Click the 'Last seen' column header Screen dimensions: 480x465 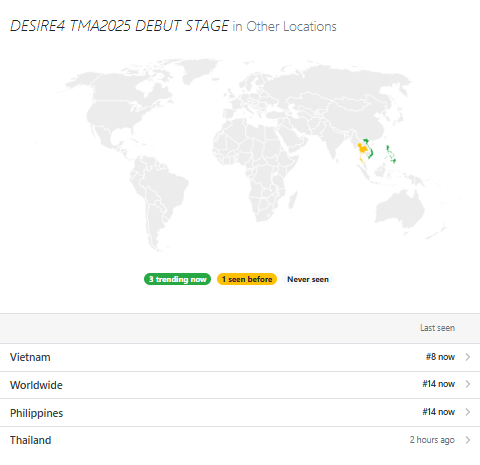point(438,328)
